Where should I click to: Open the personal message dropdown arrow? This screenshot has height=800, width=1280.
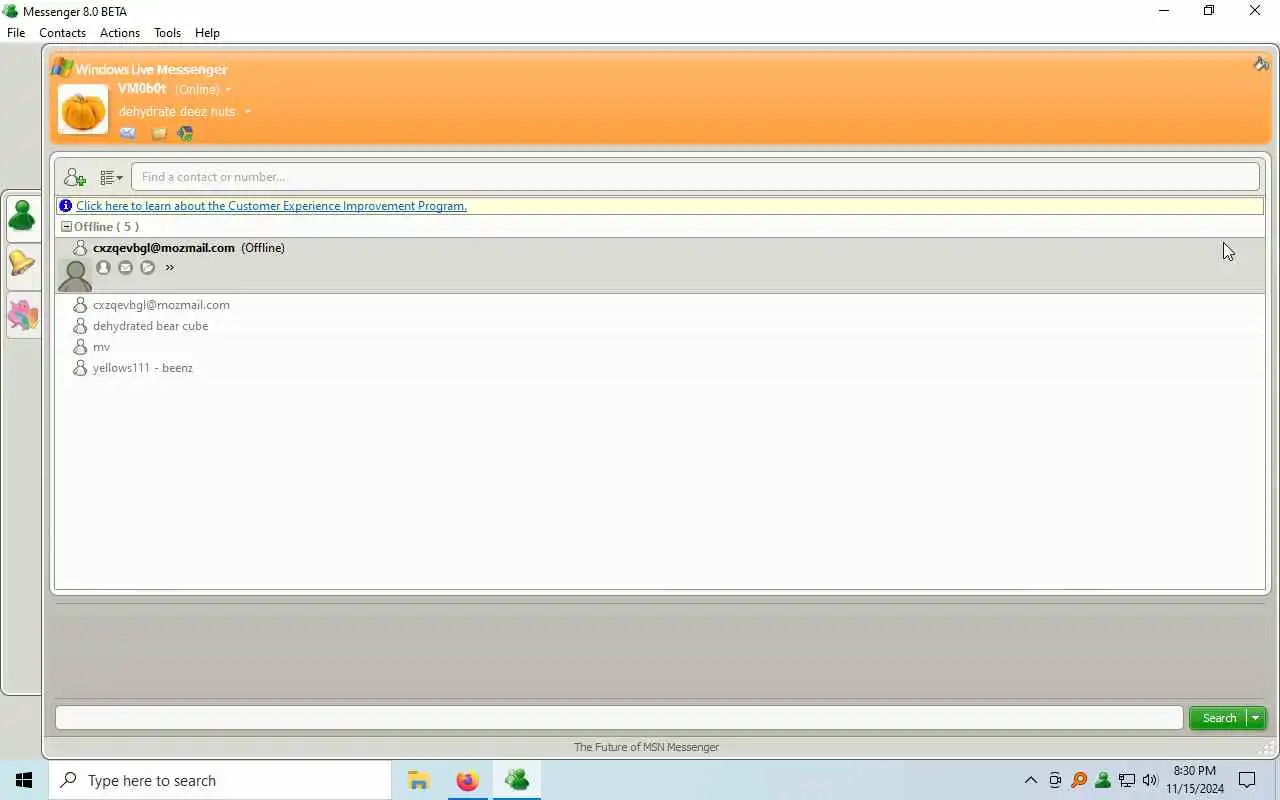click(x=247, y=112)
